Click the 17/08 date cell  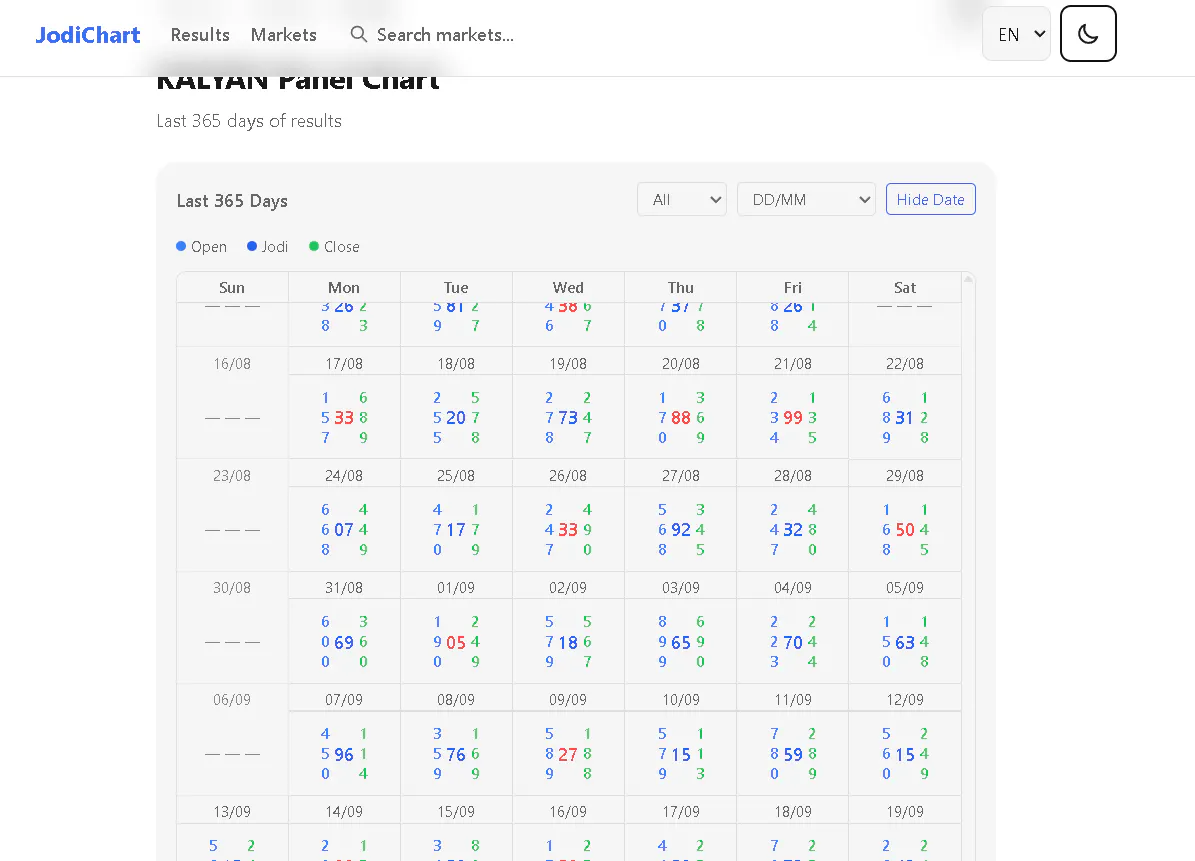coord(344,364)
